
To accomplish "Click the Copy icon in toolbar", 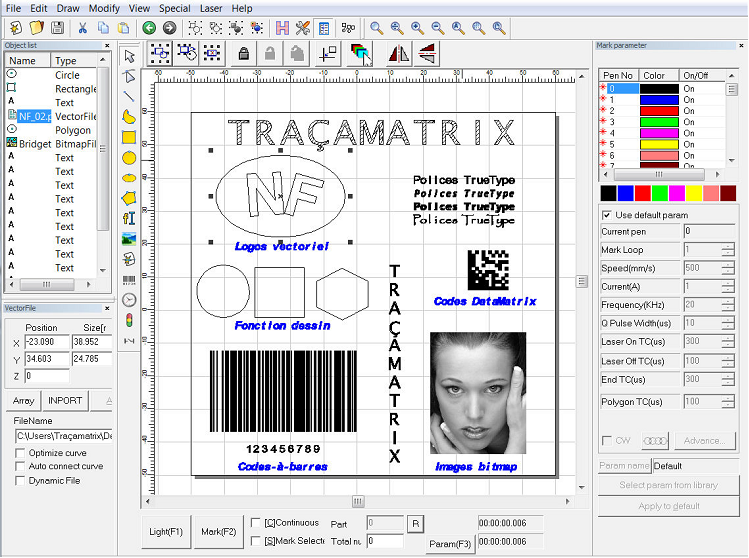I will tap(103, 28).
